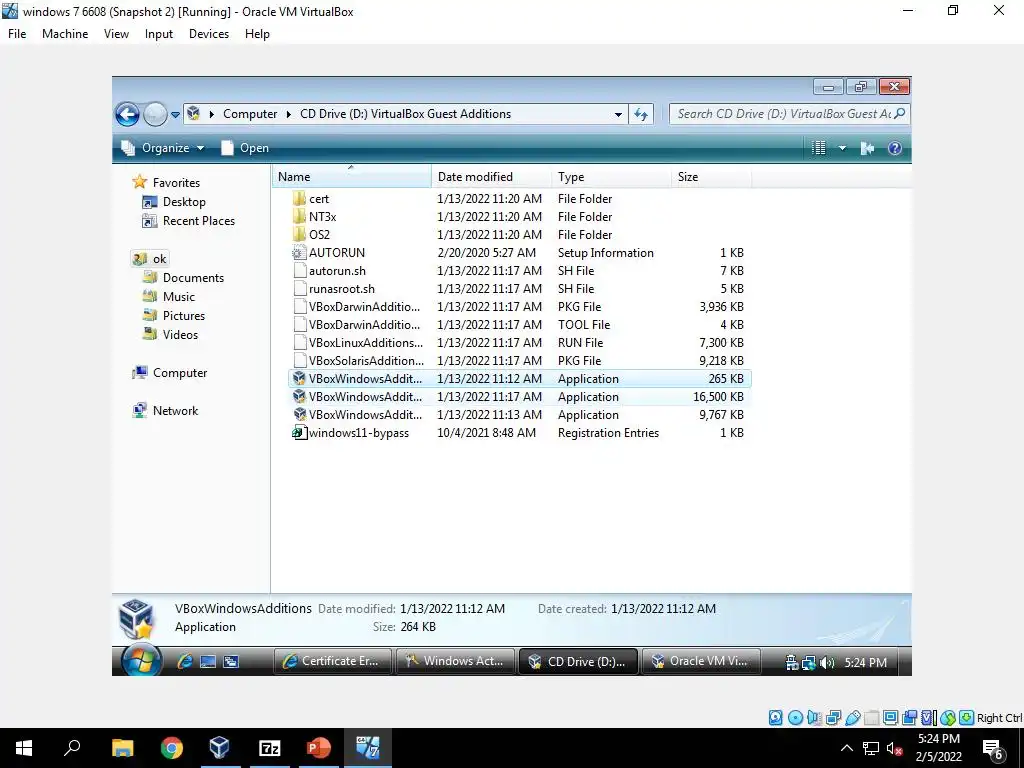Select the windows11-bypass registry file
Viewport: 1024px width, 768px height.
(x=519, y=433)
